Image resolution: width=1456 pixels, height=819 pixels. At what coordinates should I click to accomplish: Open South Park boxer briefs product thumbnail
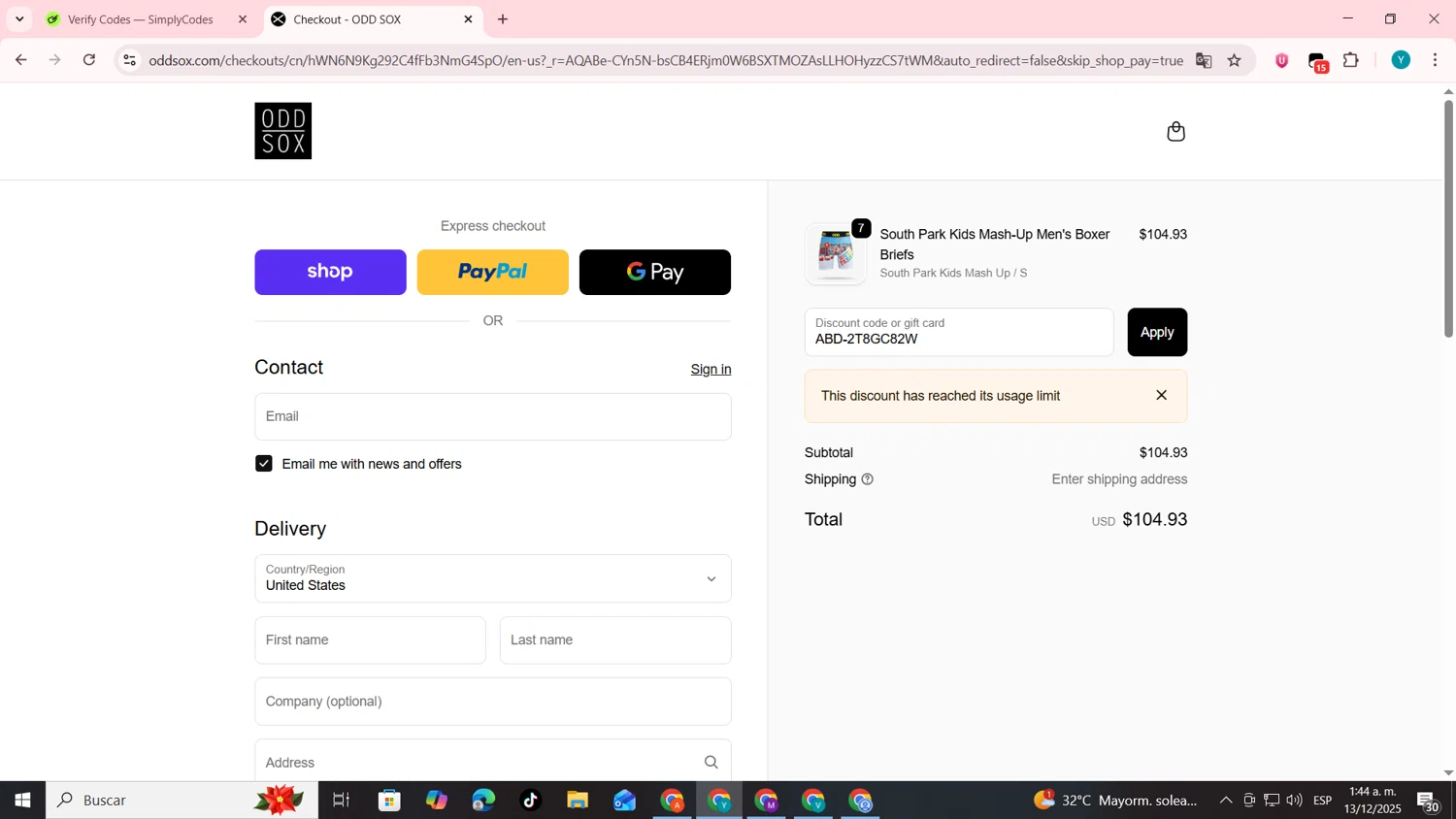click(x=836, y=253)
